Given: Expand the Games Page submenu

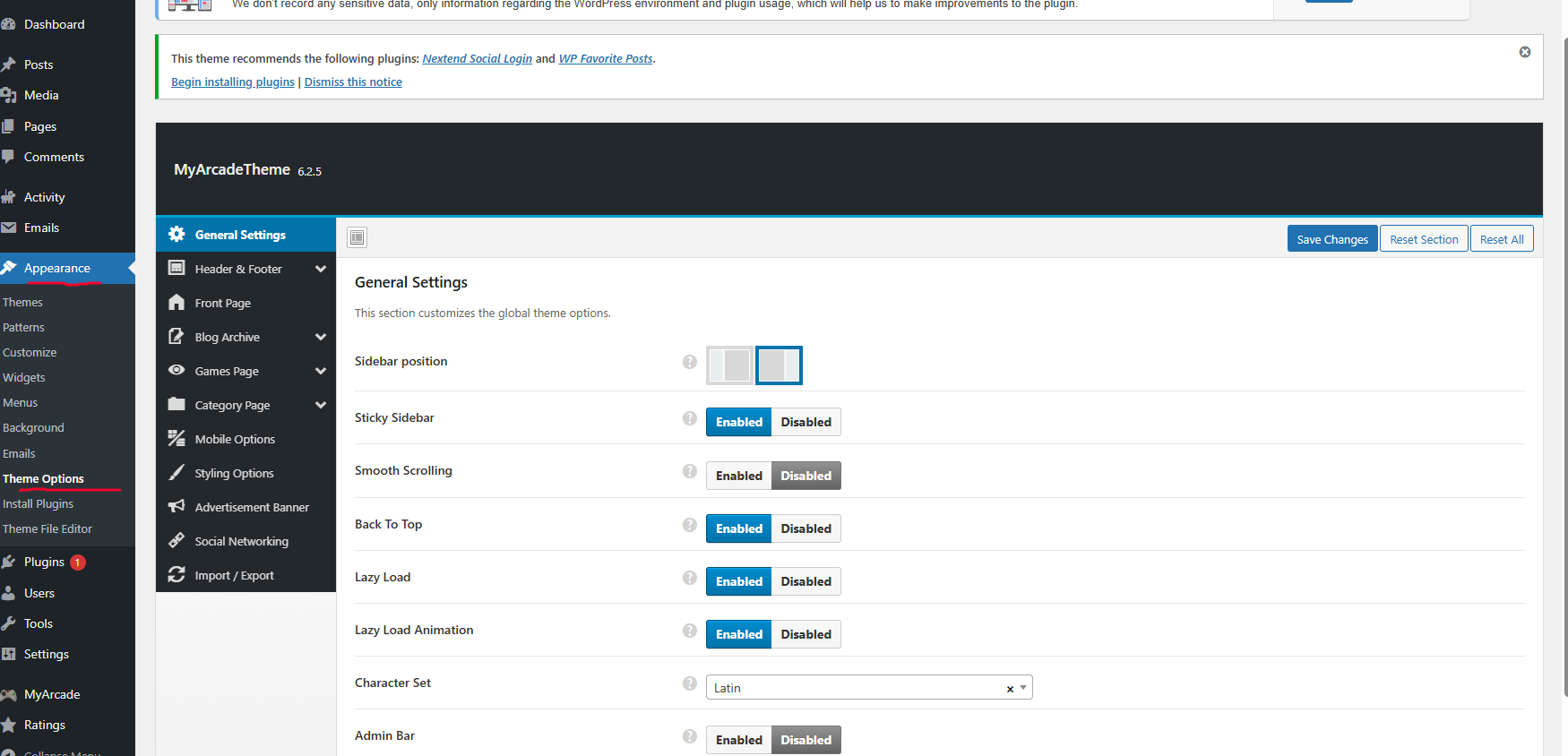Looking at the screenshot, I should tap(321, 371).
